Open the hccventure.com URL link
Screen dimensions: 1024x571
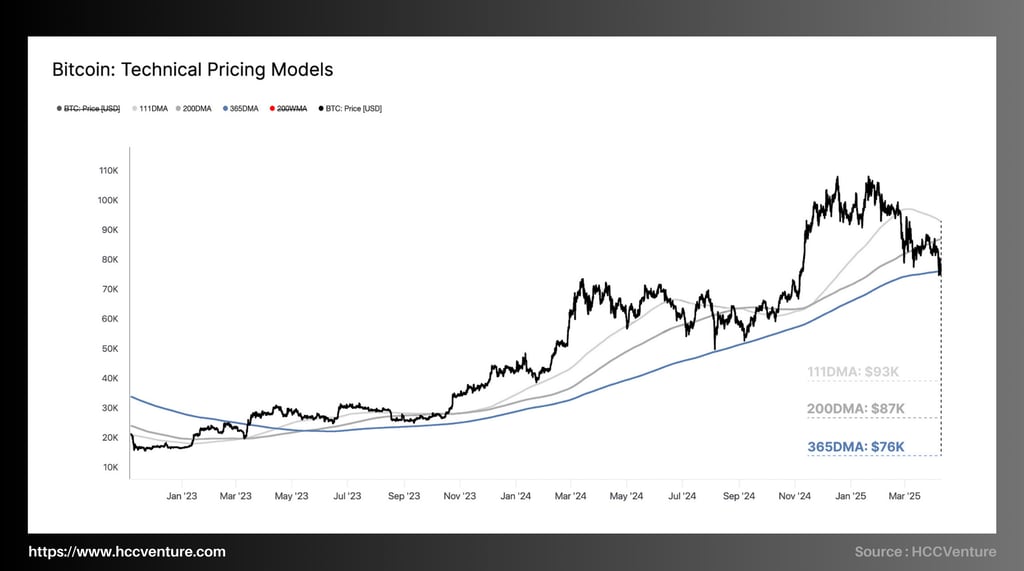point(127,551)
